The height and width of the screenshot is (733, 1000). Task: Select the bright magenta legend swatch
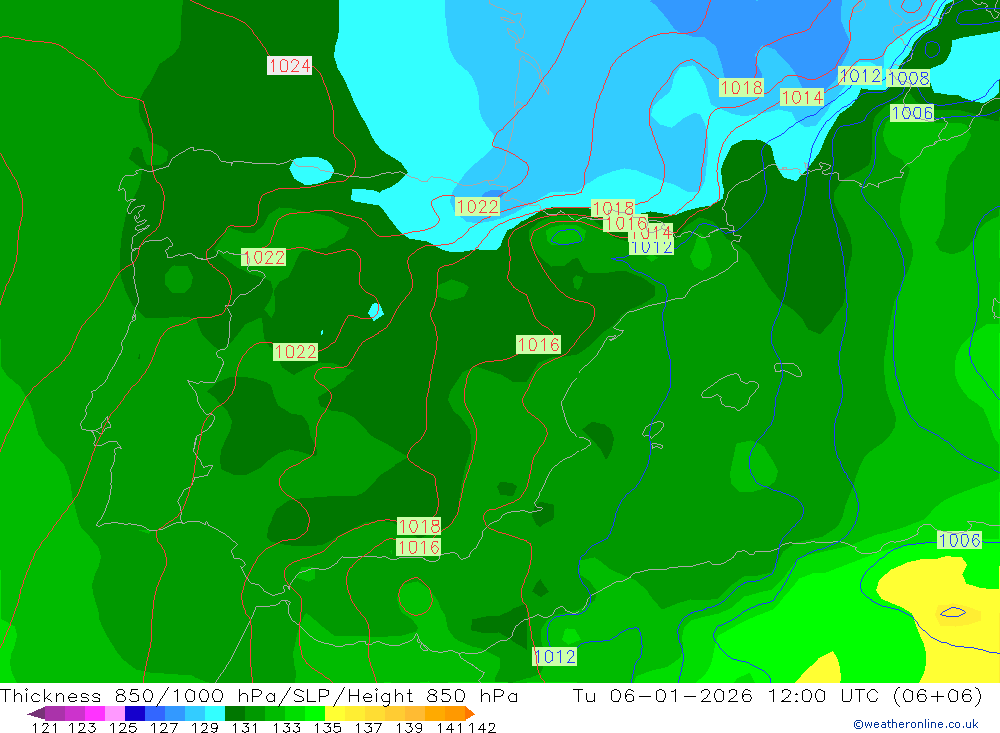pyautogui.click(x=95, y=713)
